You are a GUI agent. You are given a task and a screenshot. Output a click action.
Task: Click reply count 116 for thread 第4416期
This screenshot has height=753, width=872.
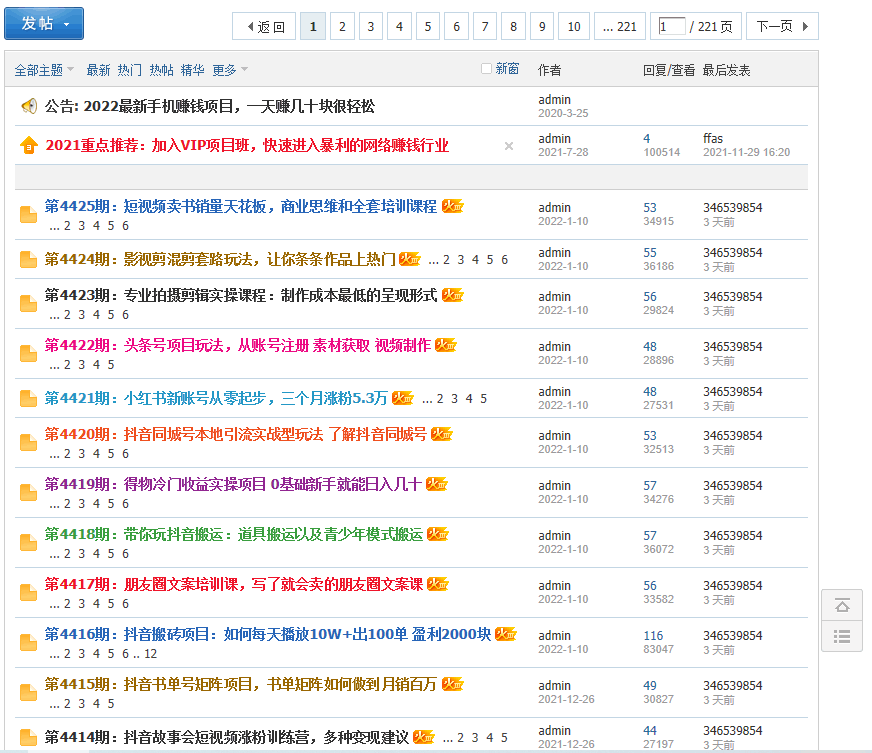(x=653, y=636)
